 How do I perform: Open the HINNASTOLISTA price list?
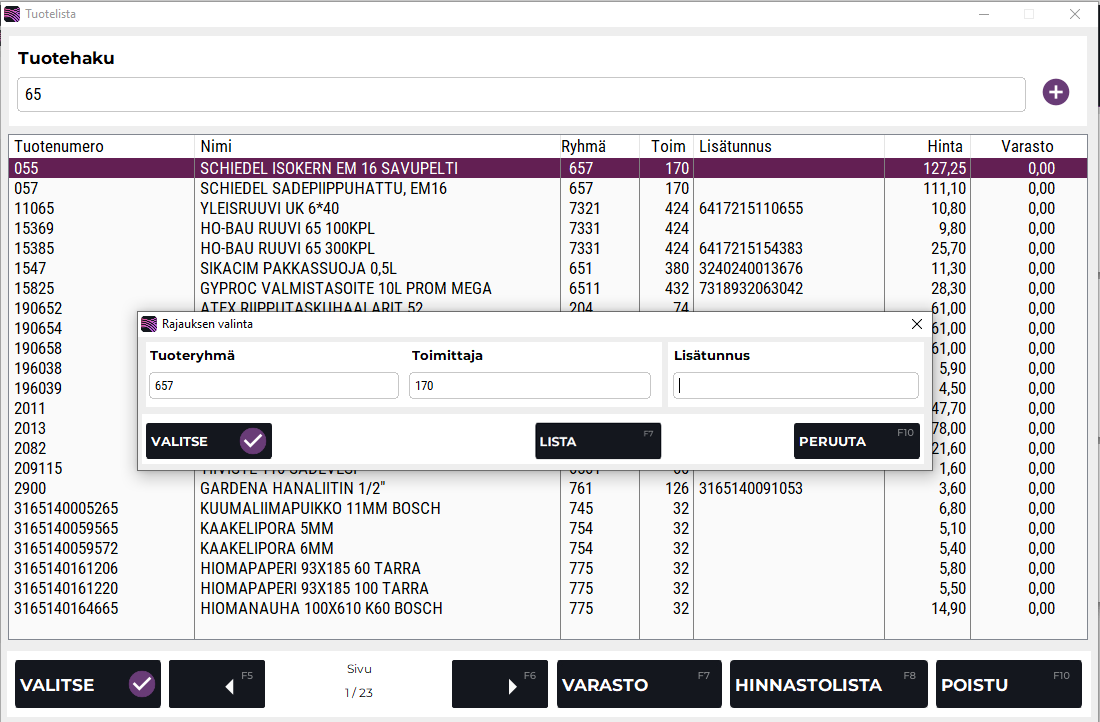coord(828,684)
